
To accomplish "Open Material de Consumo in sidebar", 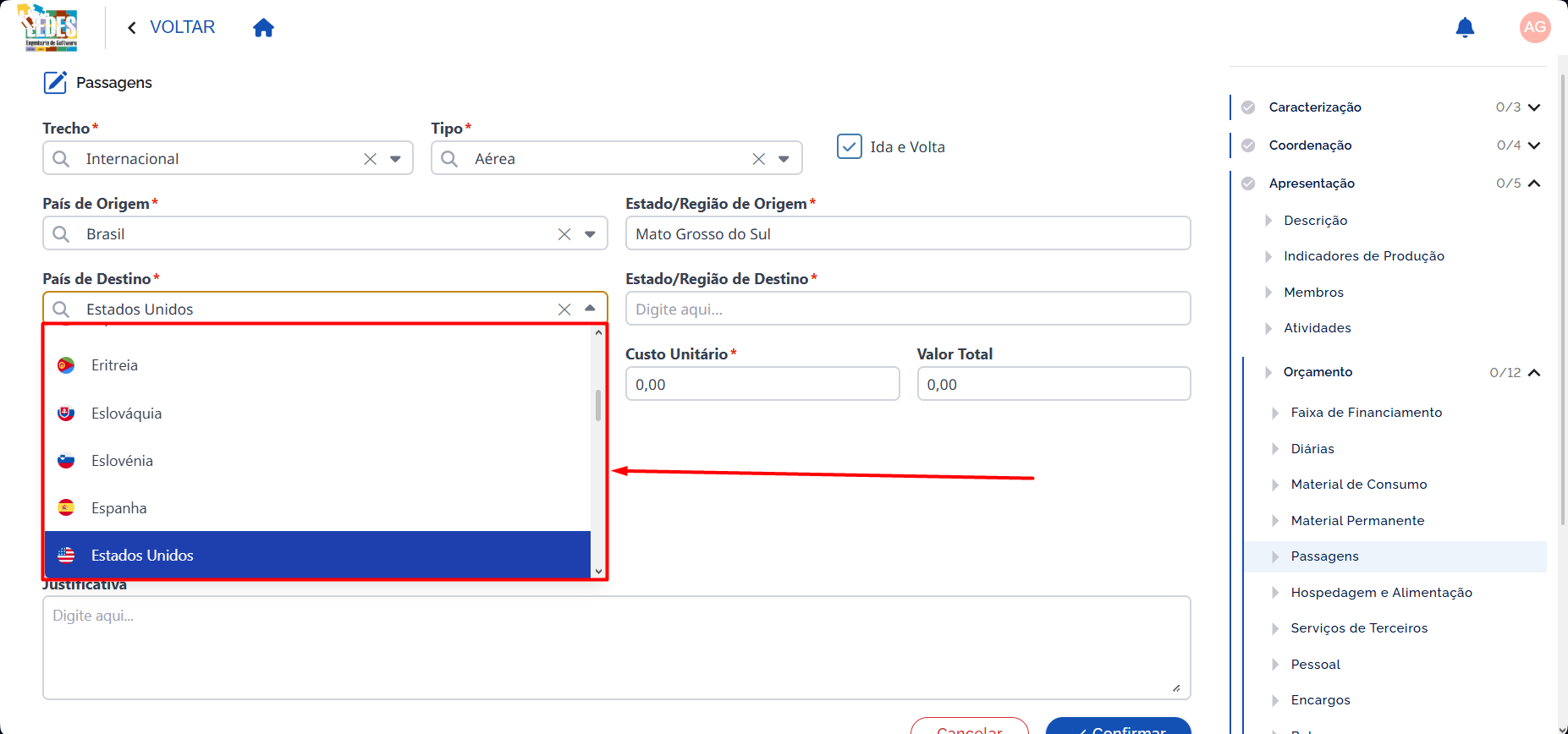I will coord(1358,485).
